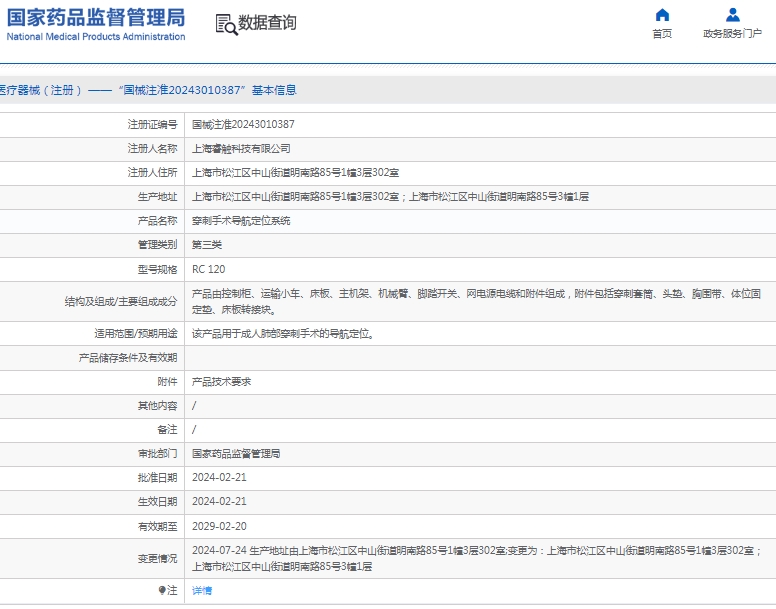Select registrant name 上海睿触科技有限公司
Screen dimensions: 776x609
point(241,148)
